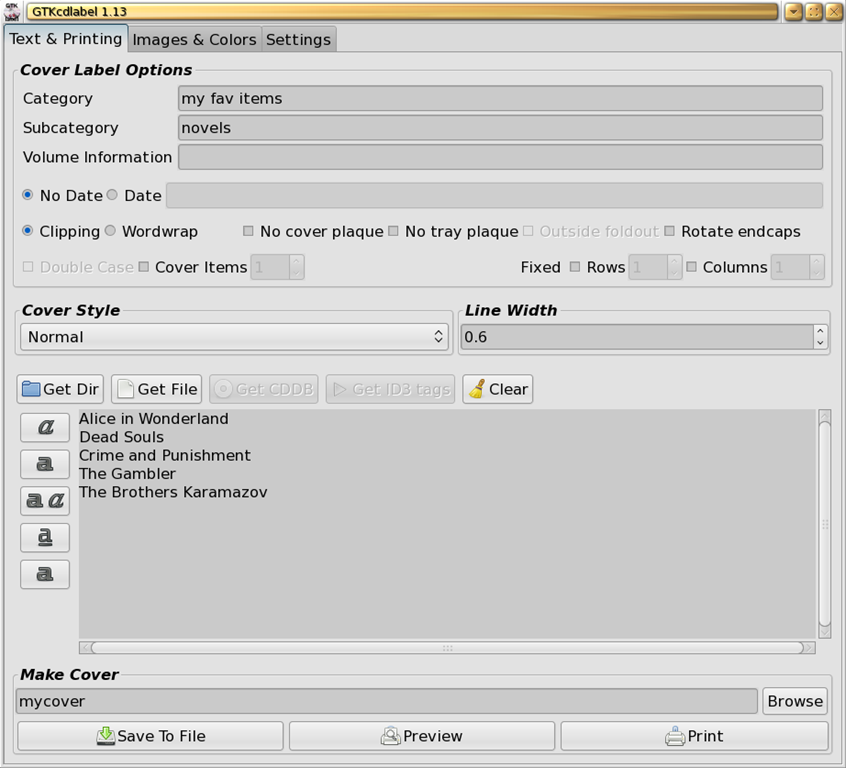This screenshot has height=768, width=846.
Task: Click the track list's vertical scroll down arrow
Action: click(x=824, y=632)
